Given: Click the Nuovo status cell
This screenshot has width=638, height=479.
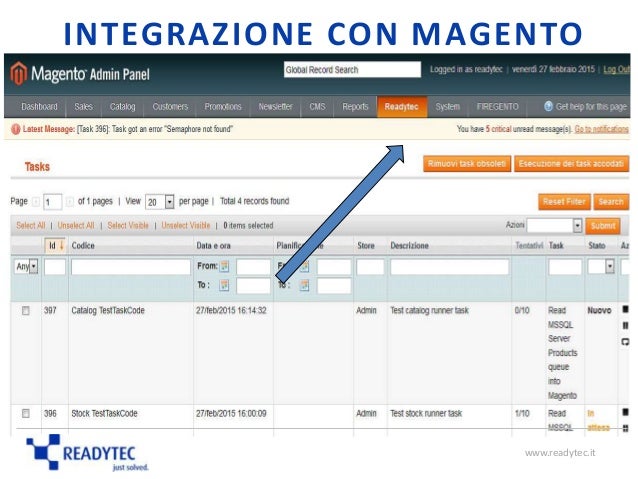Looking at the screenshot, I should point(599,311).
